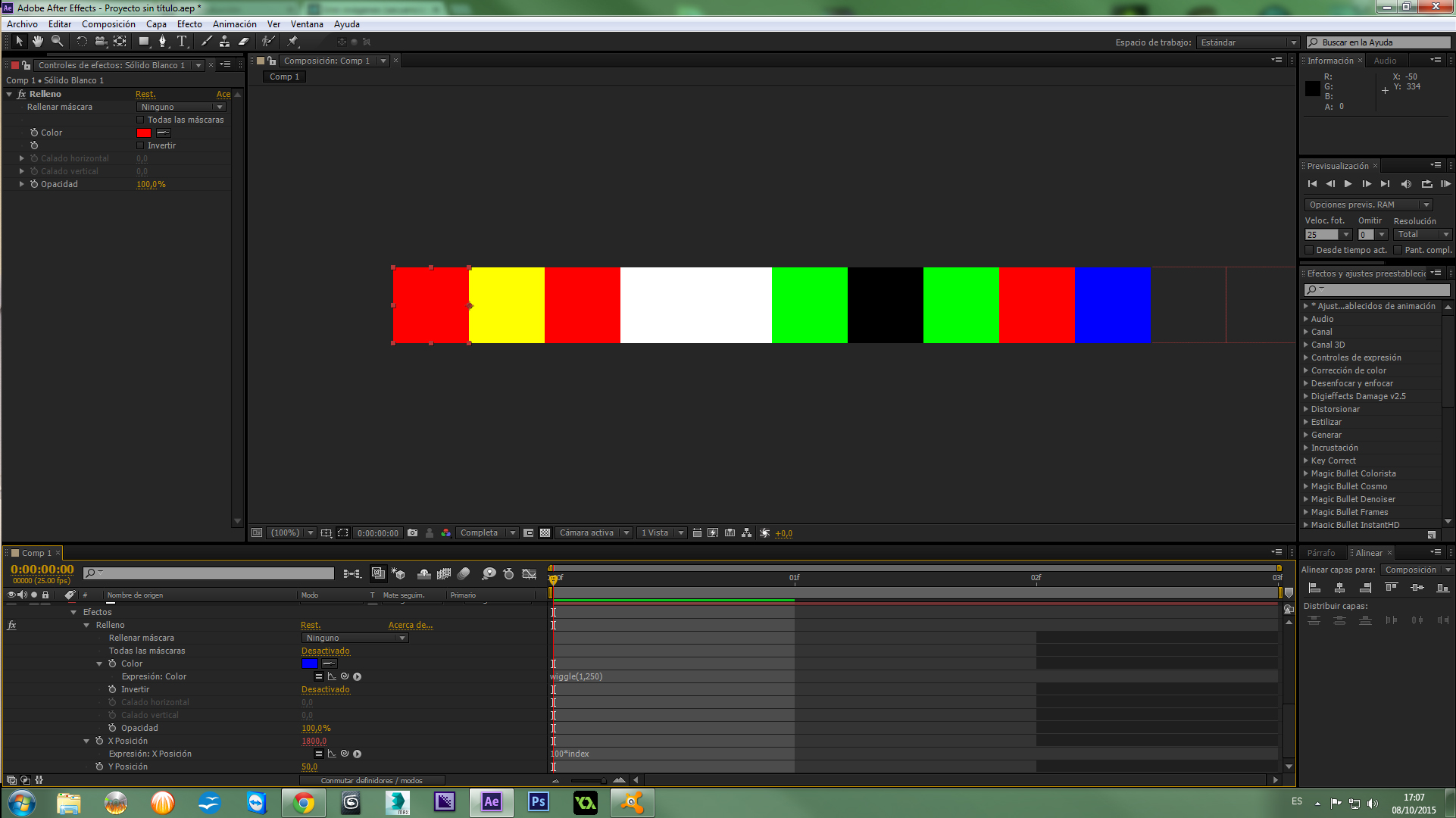Select the Zoom tool in toolbar
The width and height of the screenshot is (1456, 818).
click(x=57, y=42)
